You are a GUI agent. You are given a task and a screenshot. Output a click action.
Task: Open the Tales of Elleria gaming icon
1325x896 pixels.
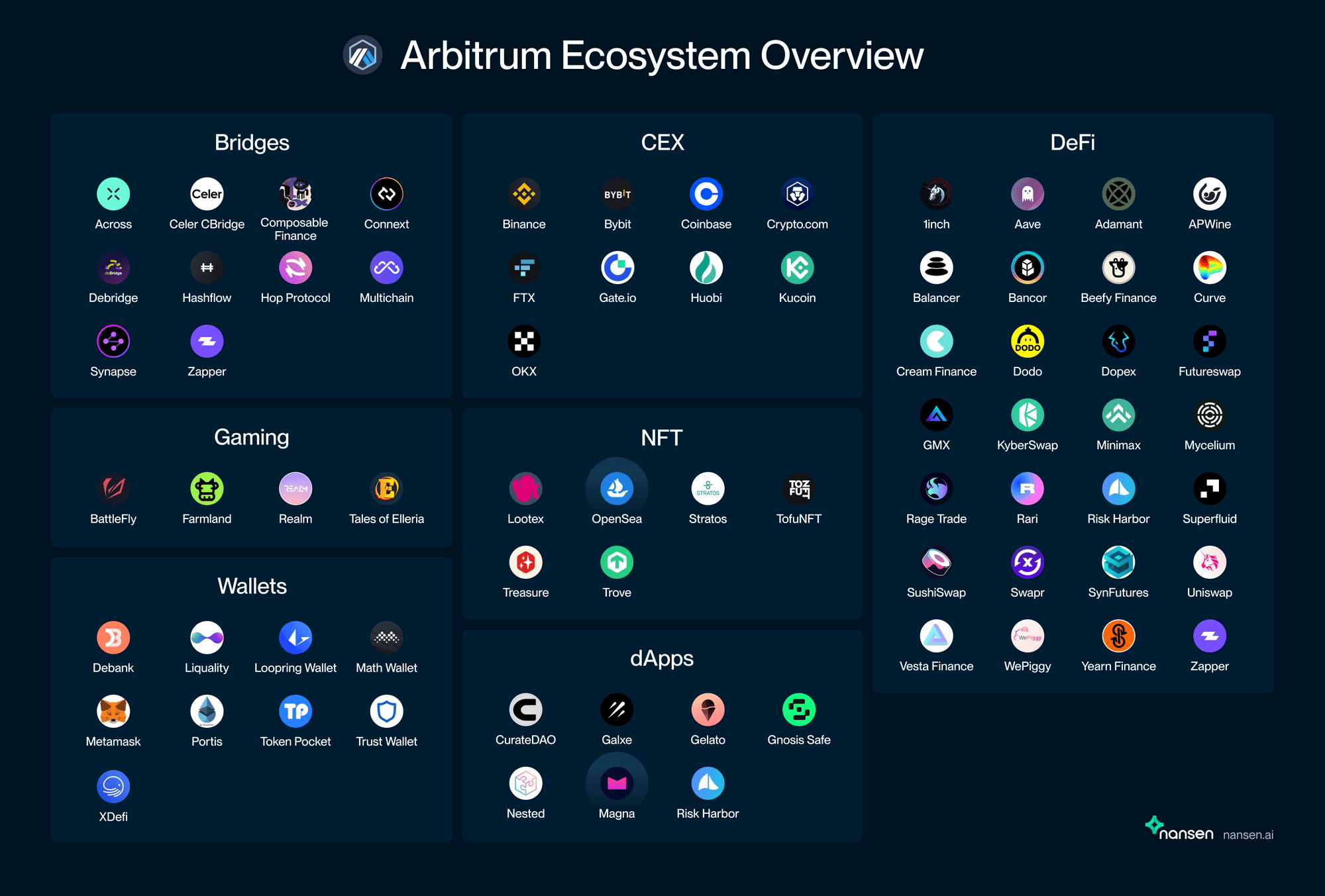386,488
